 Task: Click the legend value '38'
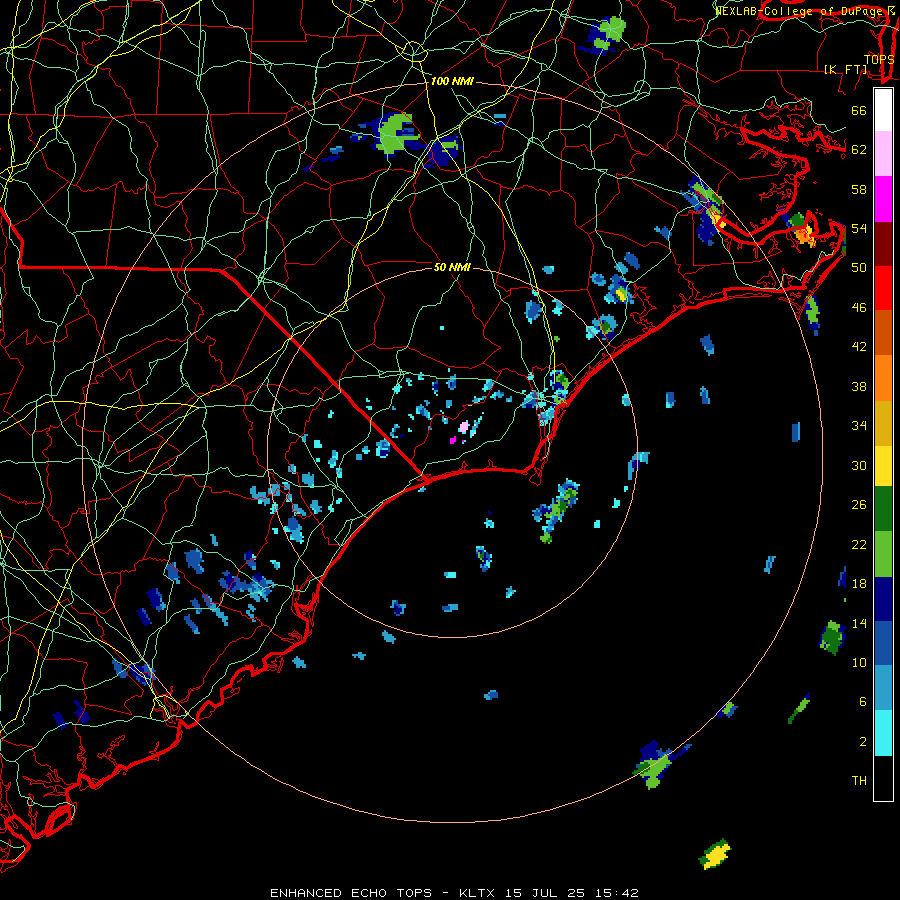point(859,386)
